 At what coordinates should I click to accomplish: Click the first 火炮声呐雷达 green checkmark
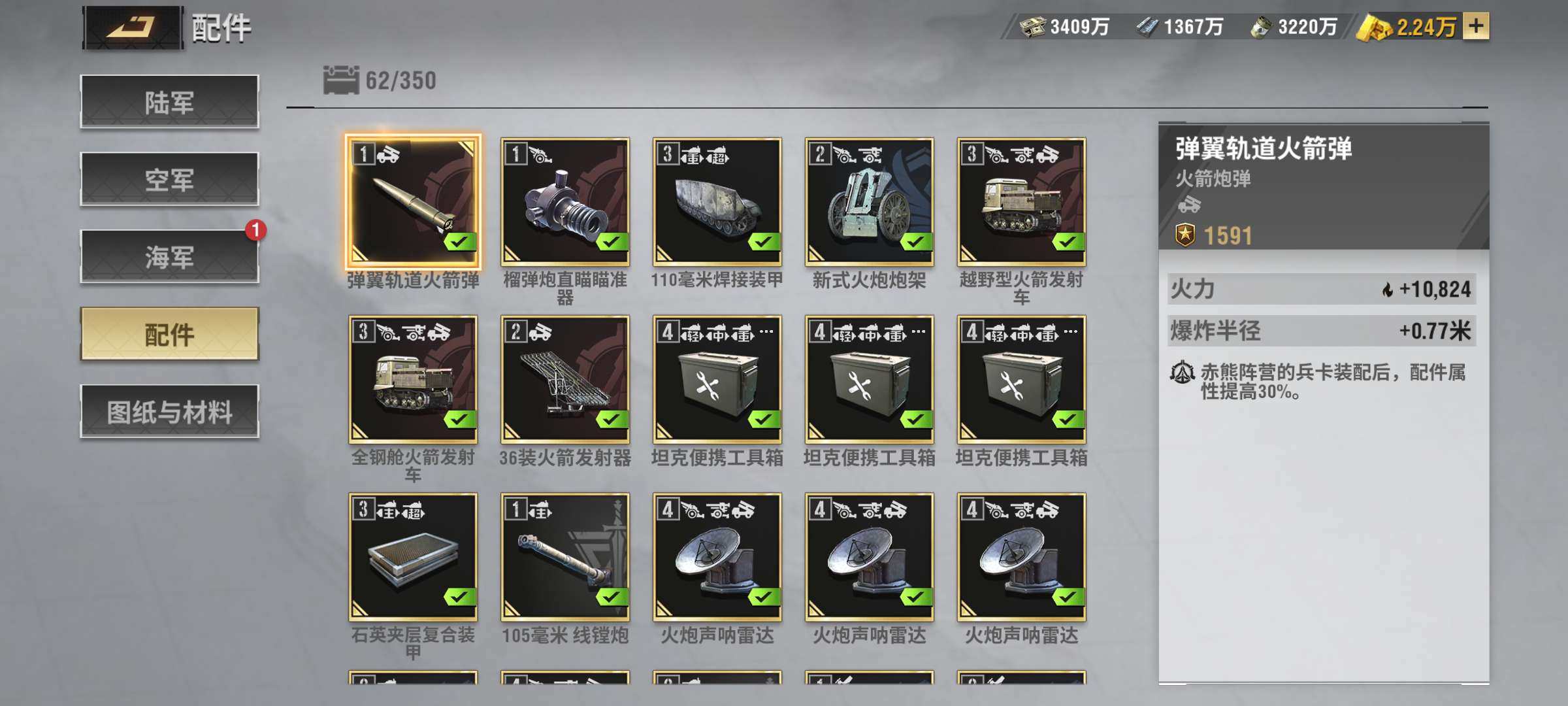coord(764,597)
